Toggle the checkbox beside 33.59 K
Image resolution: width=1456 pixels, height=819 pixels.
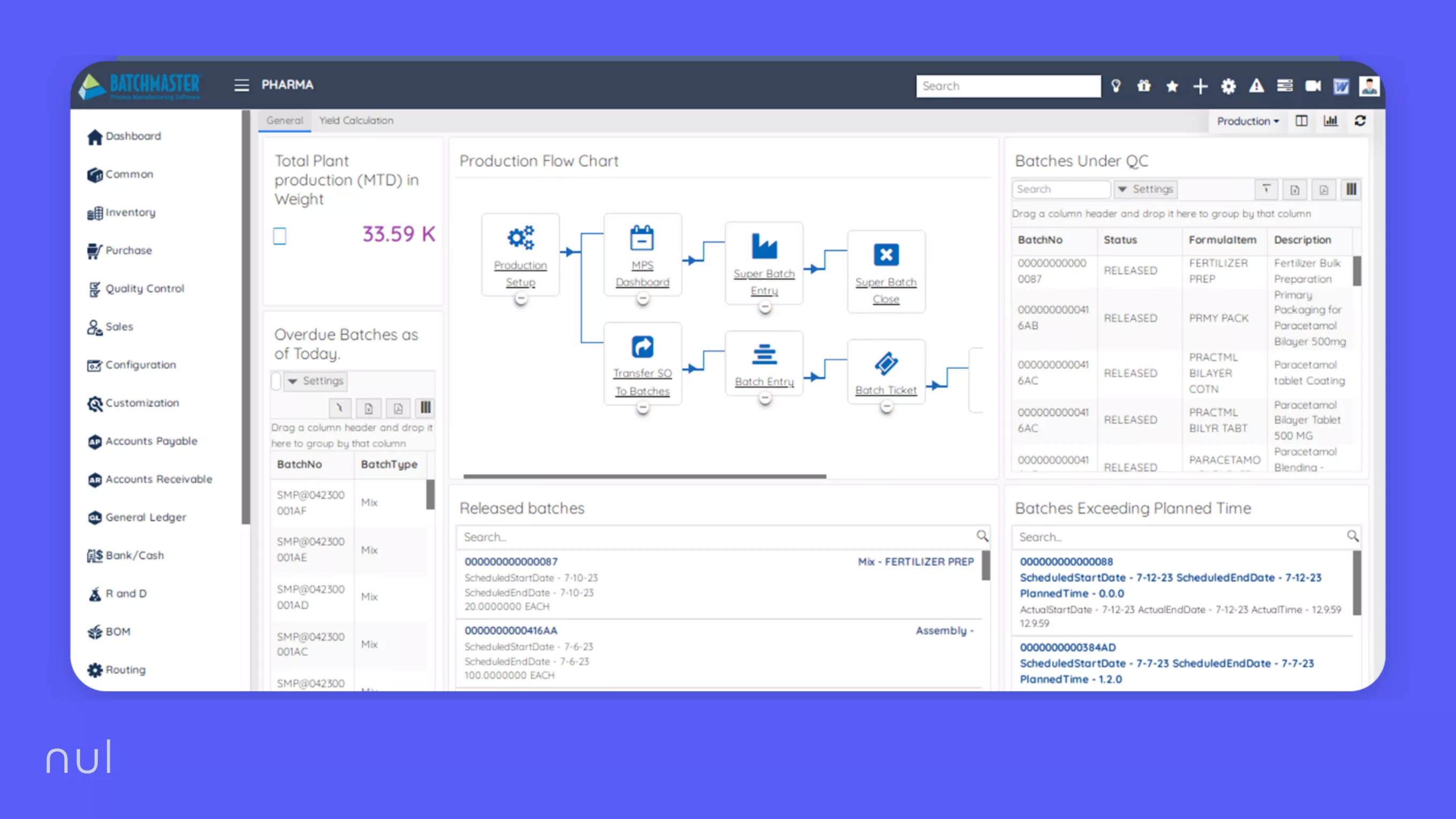point(279,236)
